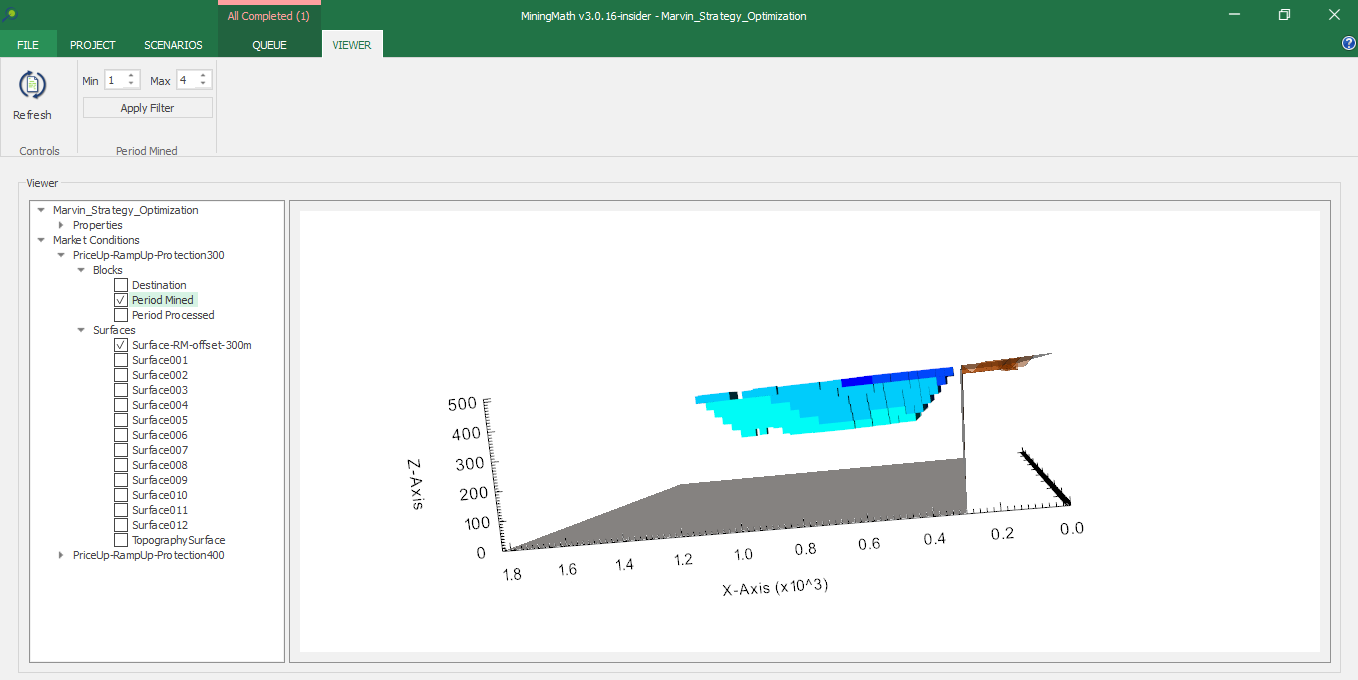Collapse the Surfaces tree group

click(81, 330)
